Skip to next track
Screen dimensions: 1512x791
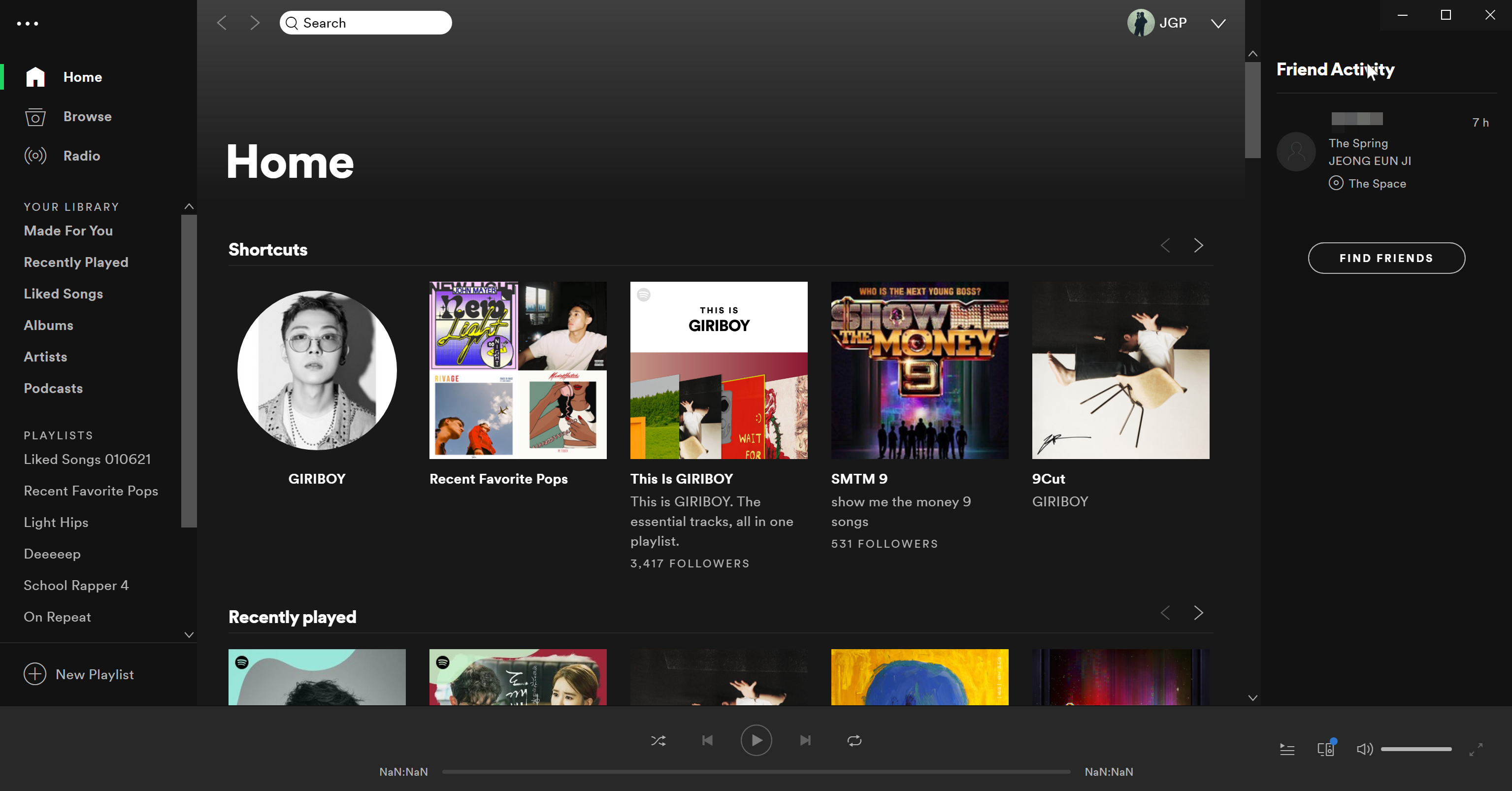pyautogui.click(x=805, y=741)
